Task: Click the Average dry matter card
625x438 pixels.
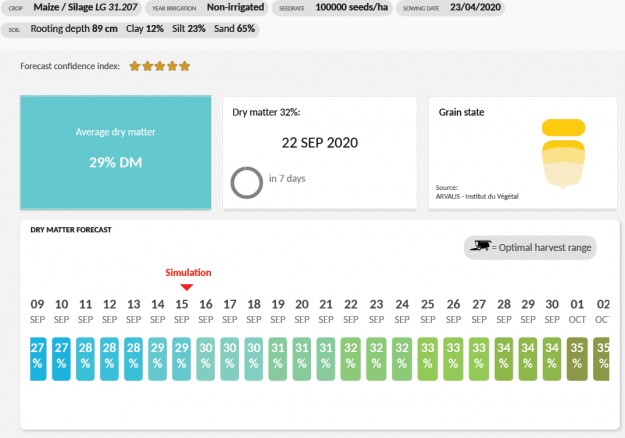Action: pyautogui.click(x=116, y=152)
